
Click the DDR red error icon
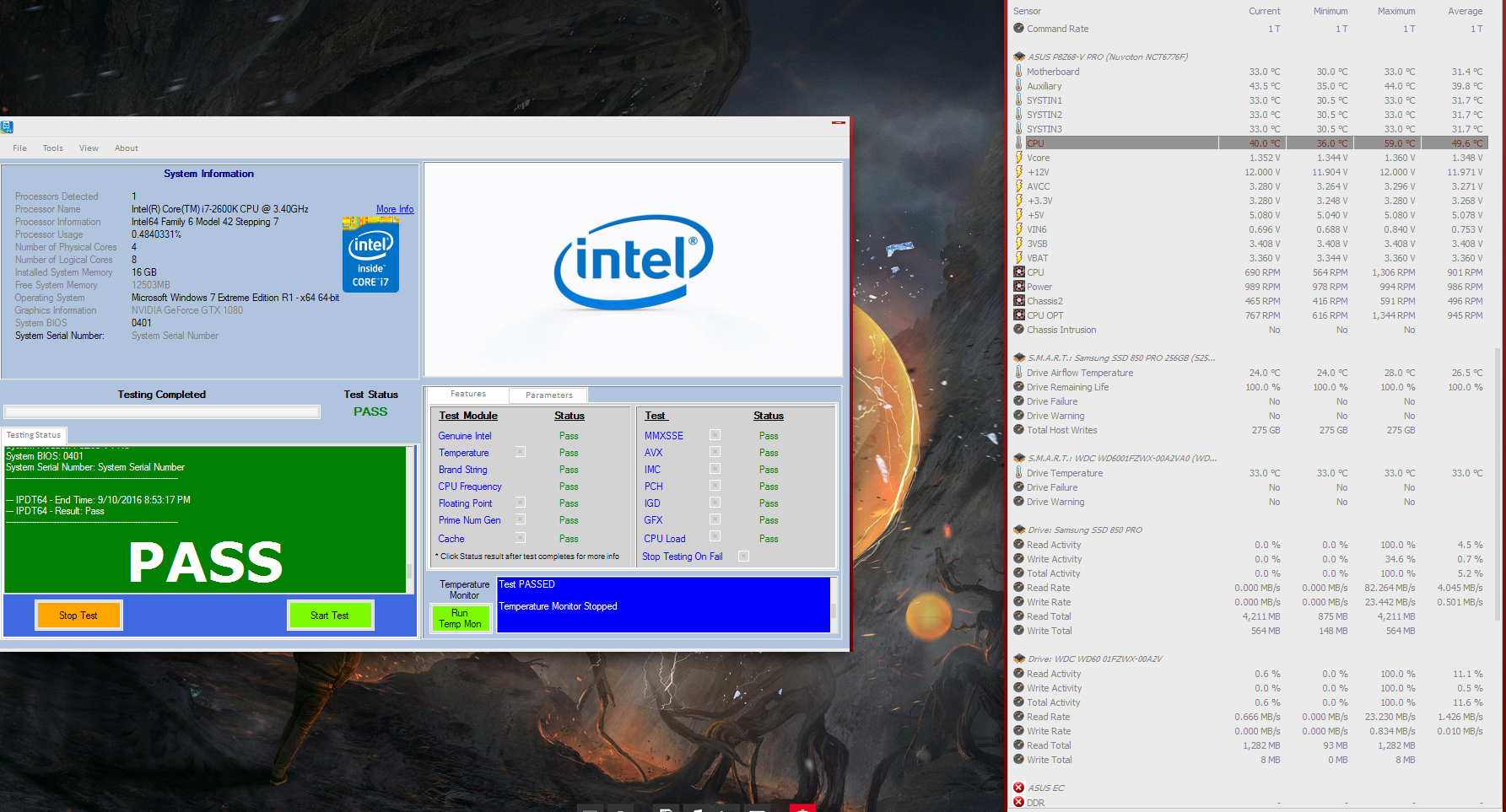tap(1018, 802)
